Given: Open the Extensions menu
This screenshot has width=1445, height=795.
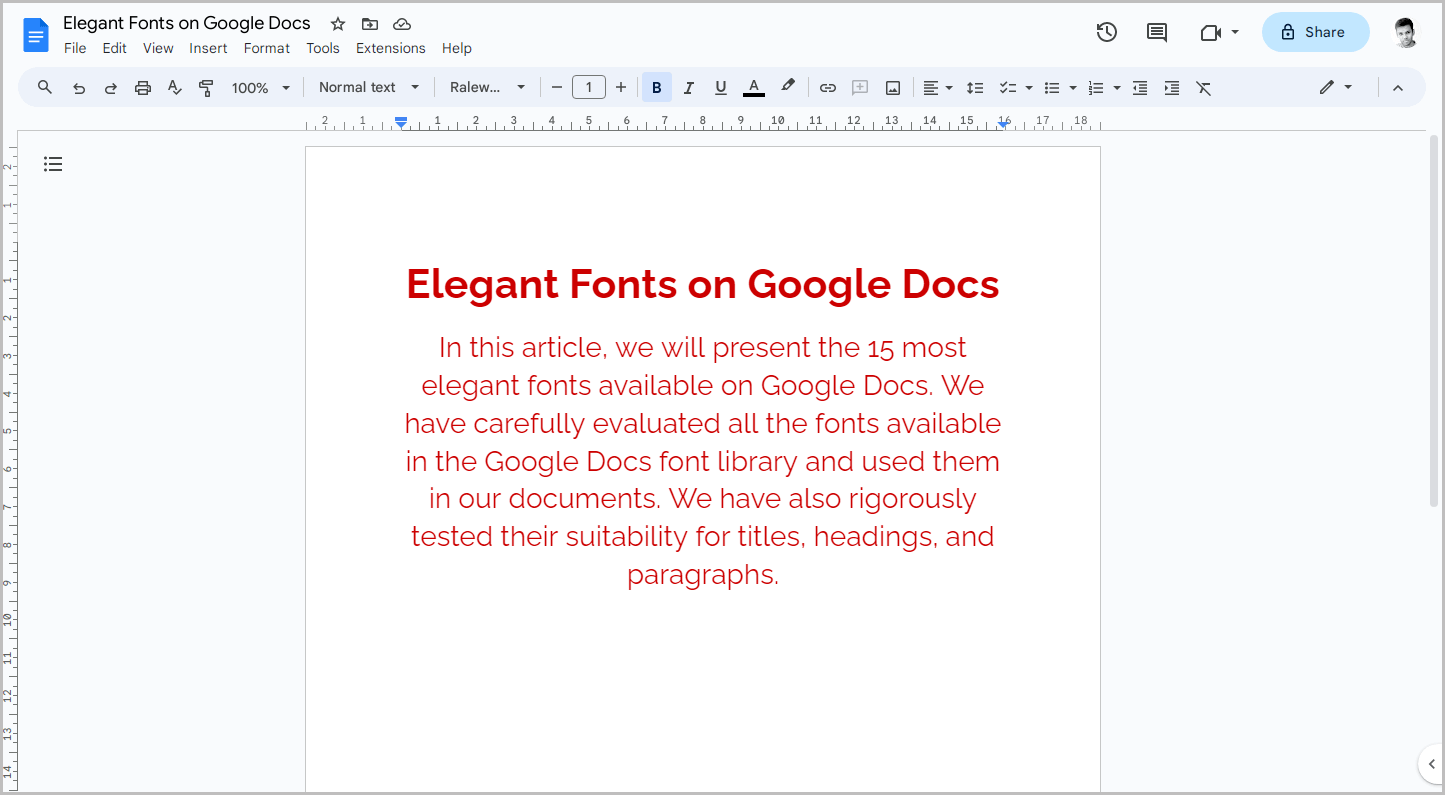Looking at the screenshot, I should click(390, 47).
